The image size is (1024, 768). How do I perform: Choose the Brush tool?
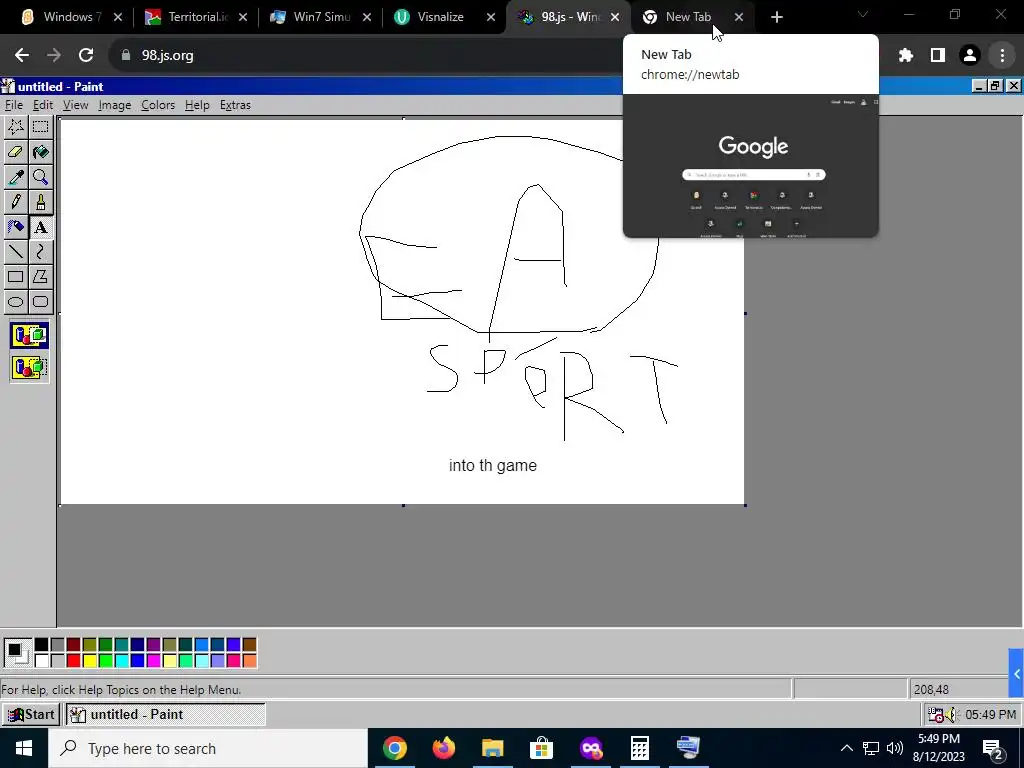[40, 202]
